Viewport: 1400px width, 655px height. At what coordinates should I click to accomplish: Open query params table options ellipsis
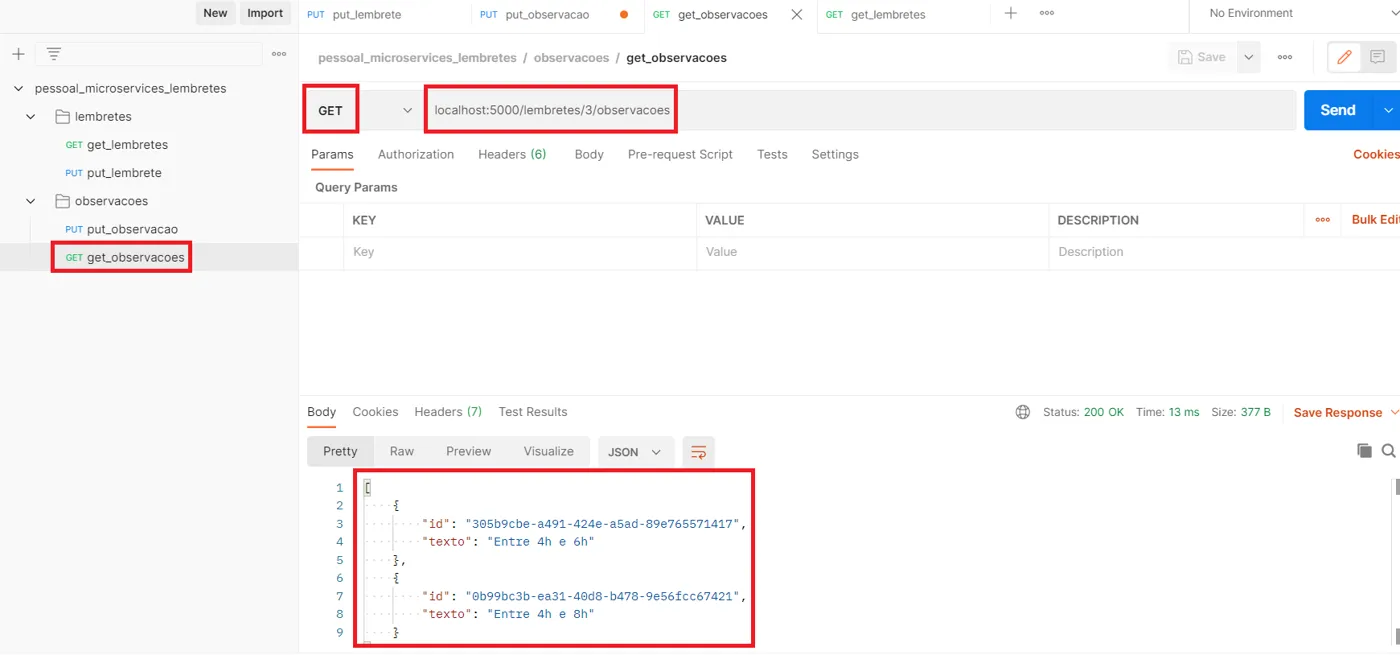[1323, 220]
